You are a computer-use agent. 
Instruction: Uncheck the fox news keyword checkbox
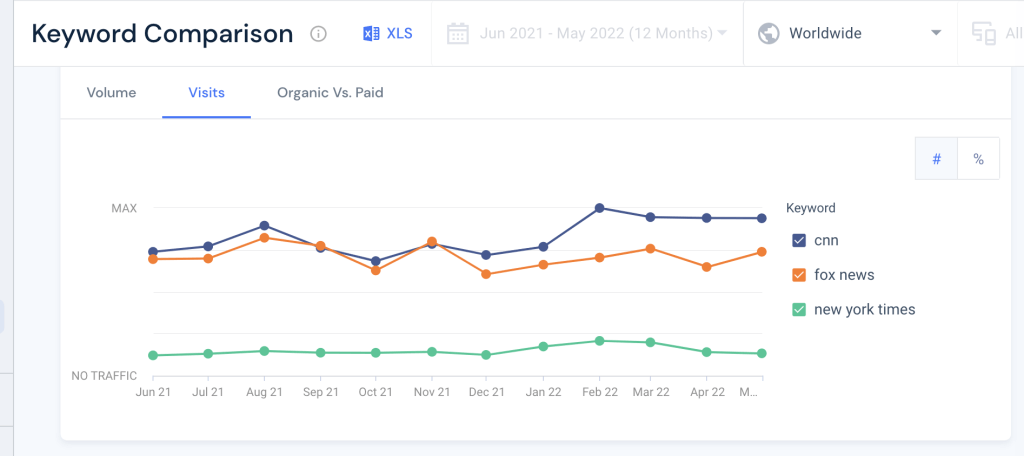(798, 275)
